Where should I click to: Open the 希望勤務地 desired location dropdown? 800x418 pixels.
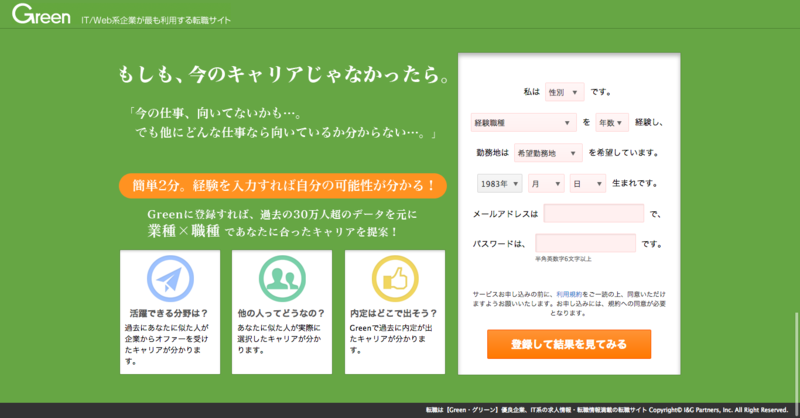click(x=548, y=153)
